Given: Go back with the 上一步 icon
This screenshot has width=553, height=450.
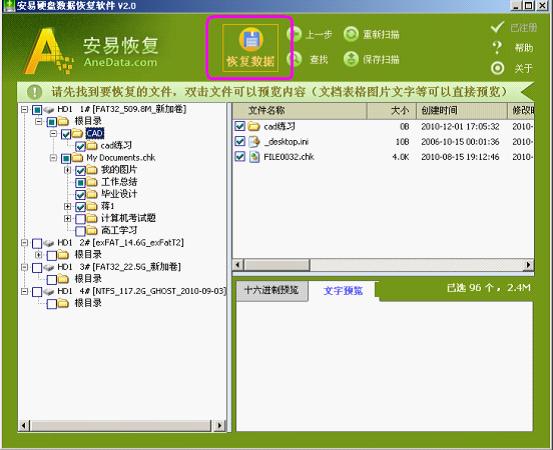Looking at the screenshot, I should click(294, 34).
